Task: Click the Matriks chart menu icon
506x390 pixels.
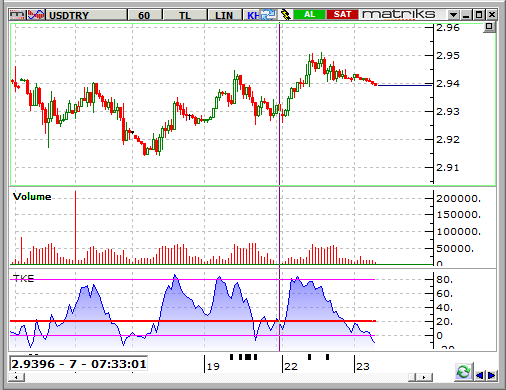Action: 17,15
